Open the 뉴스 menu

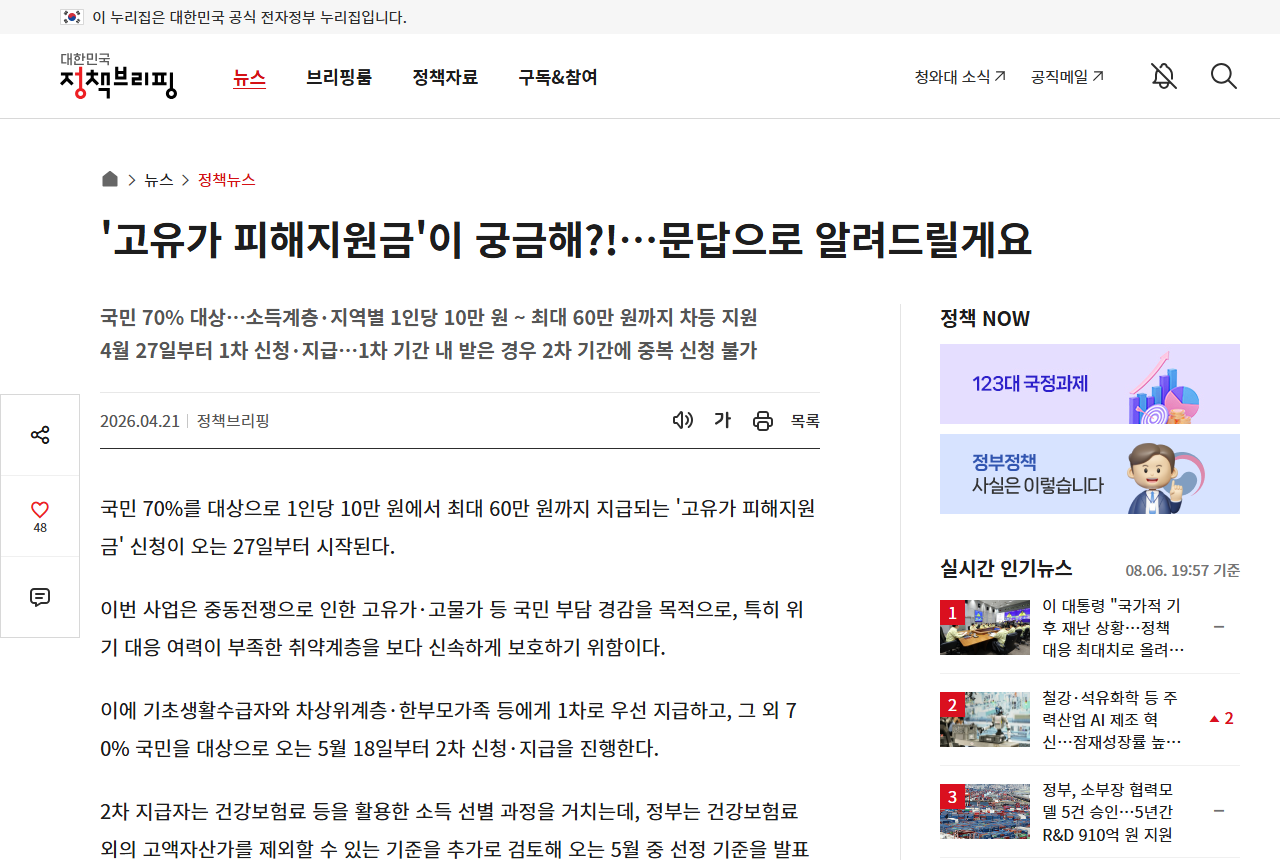[249, 77]
